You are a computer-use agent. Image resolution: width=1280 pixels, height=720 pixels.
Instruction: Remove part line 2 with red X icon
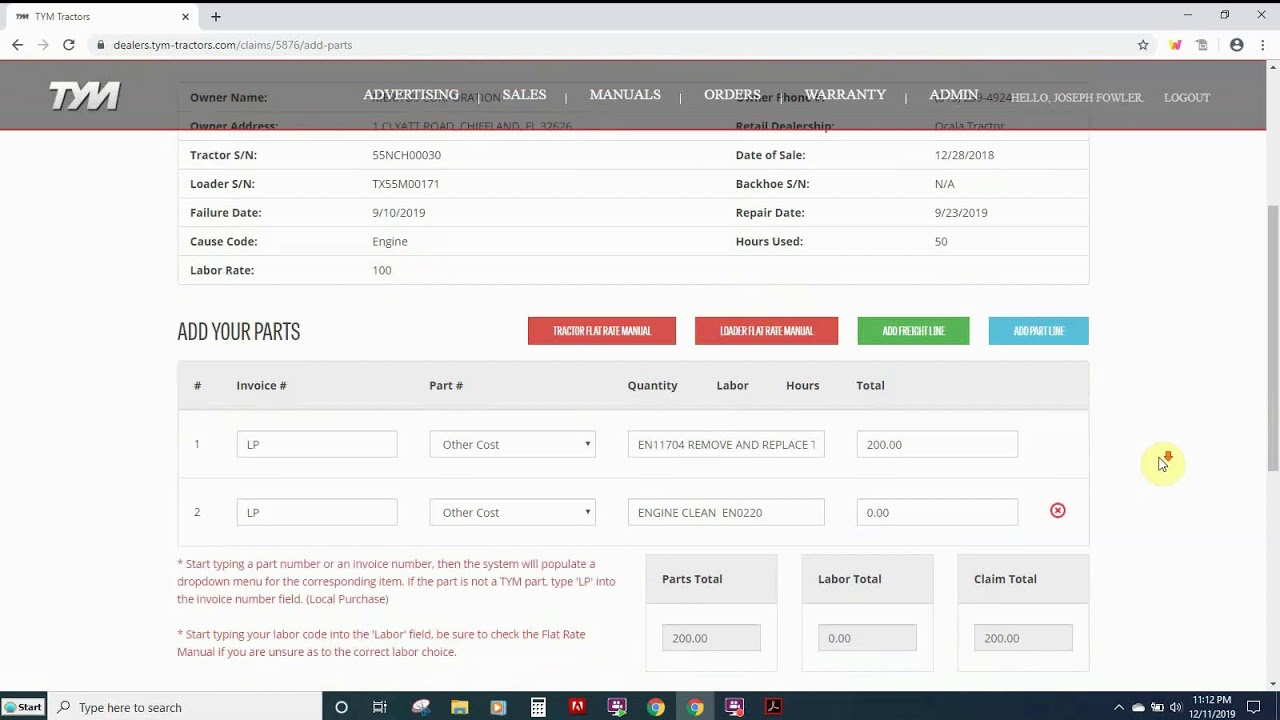click(x=1057, y=510)
